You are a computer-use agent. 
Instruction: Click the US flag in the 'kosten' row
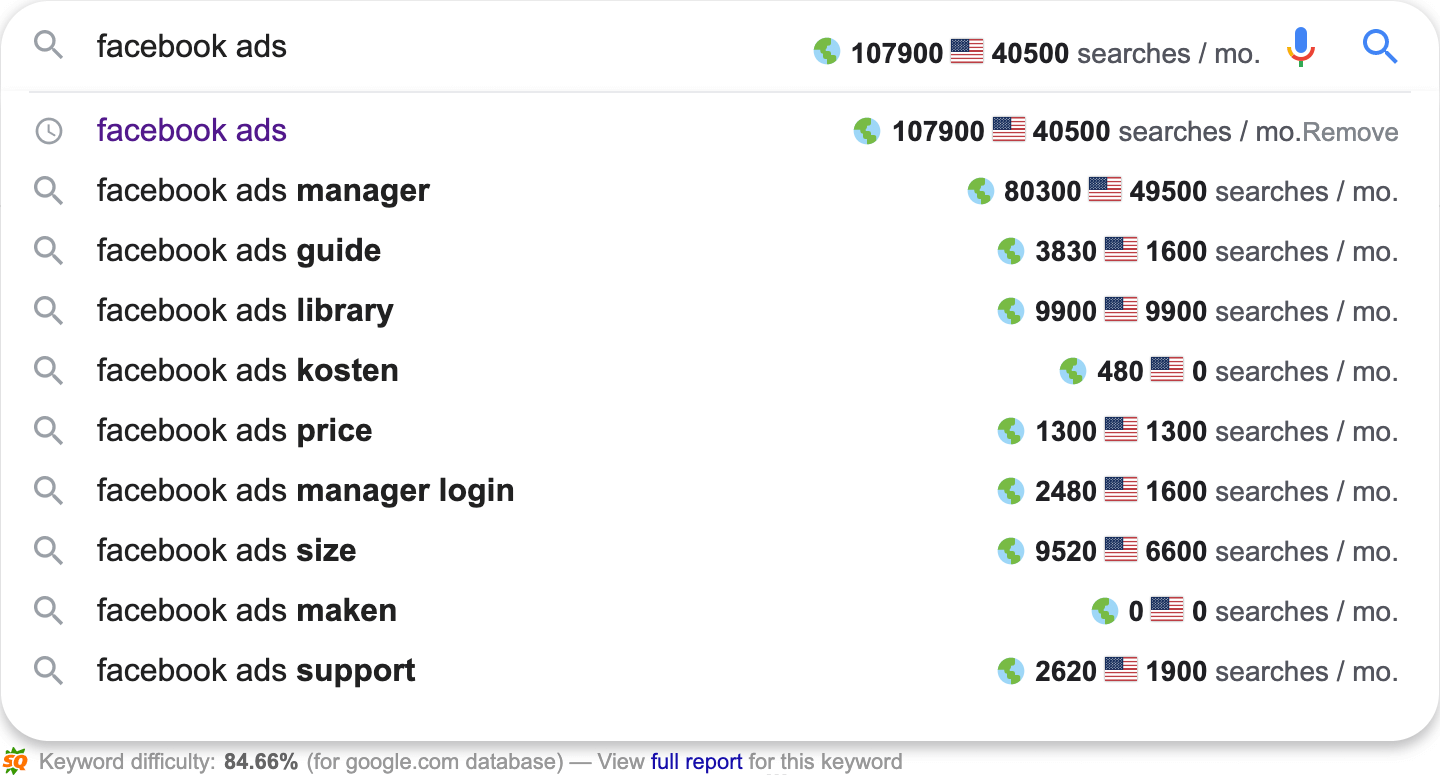pyautogui.click(x=1167, y=369)
